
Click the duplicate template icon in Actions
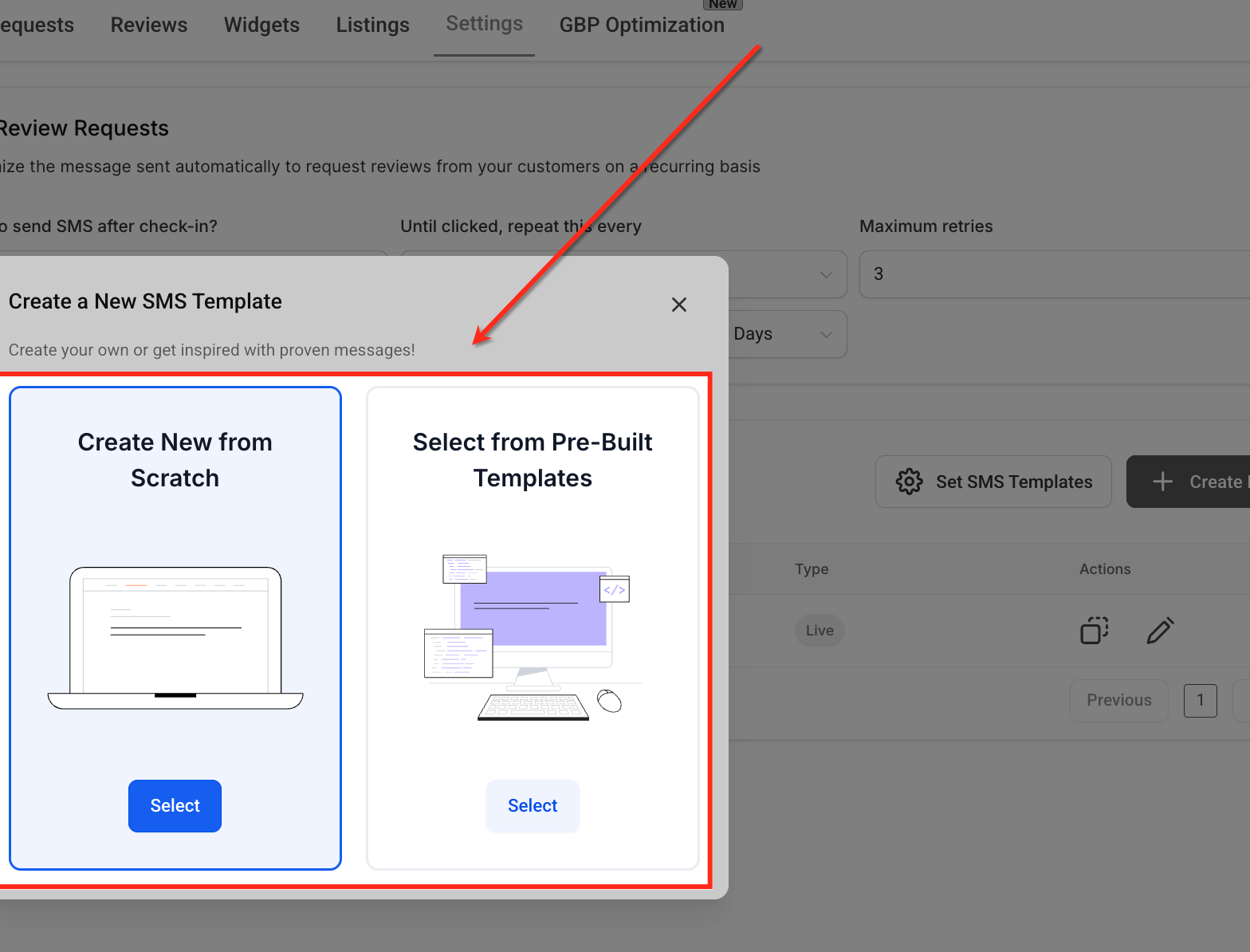point(1095,630)
